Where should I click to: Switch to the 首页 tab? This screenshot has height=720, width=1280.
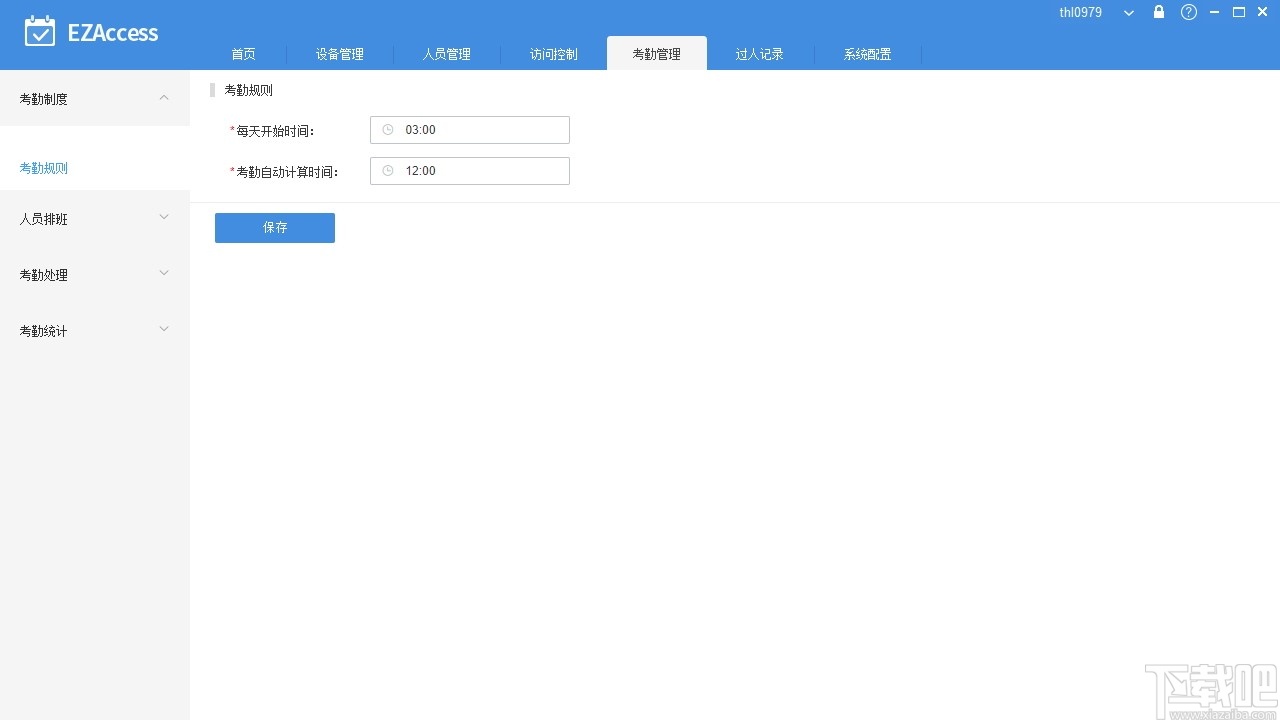pyautogui.click(x=243, y=54)
